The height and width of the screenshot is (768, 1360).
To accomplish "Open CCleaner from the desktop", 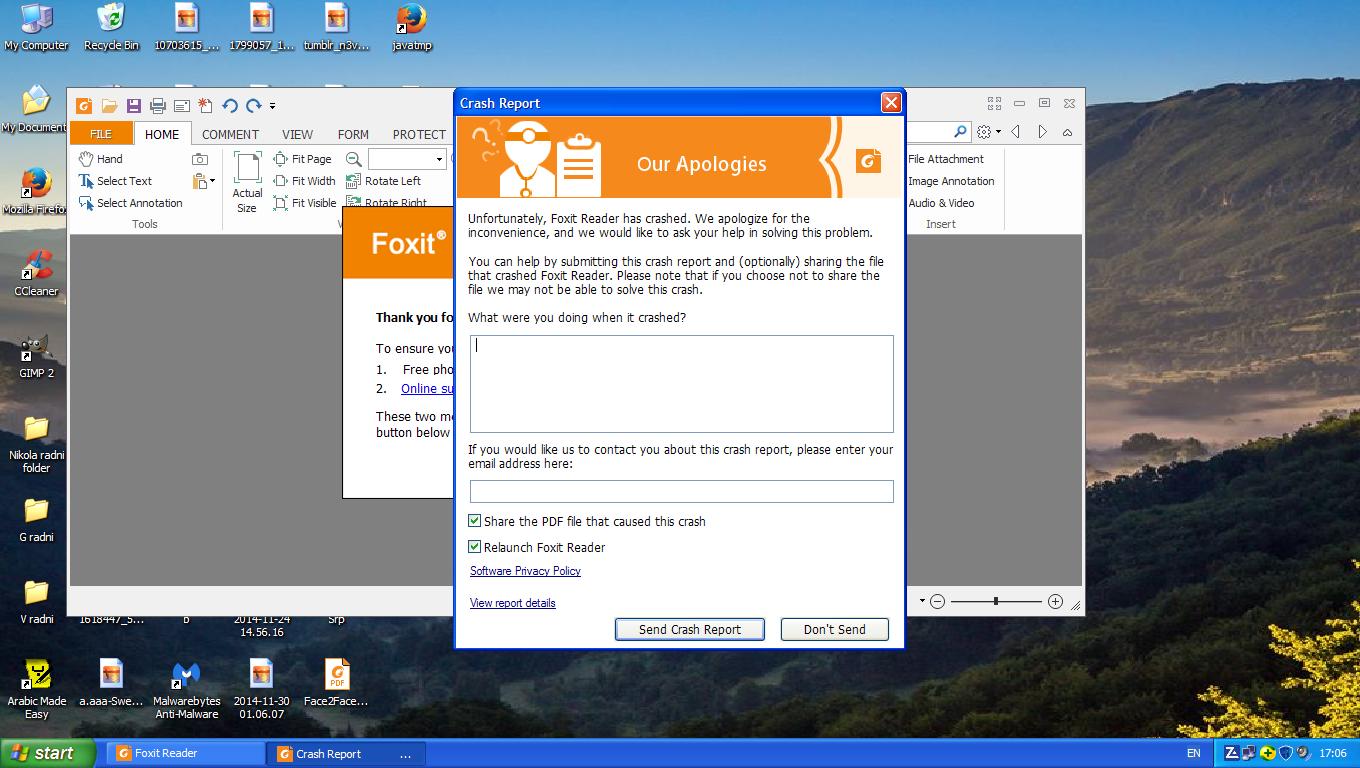I will 36,273.
